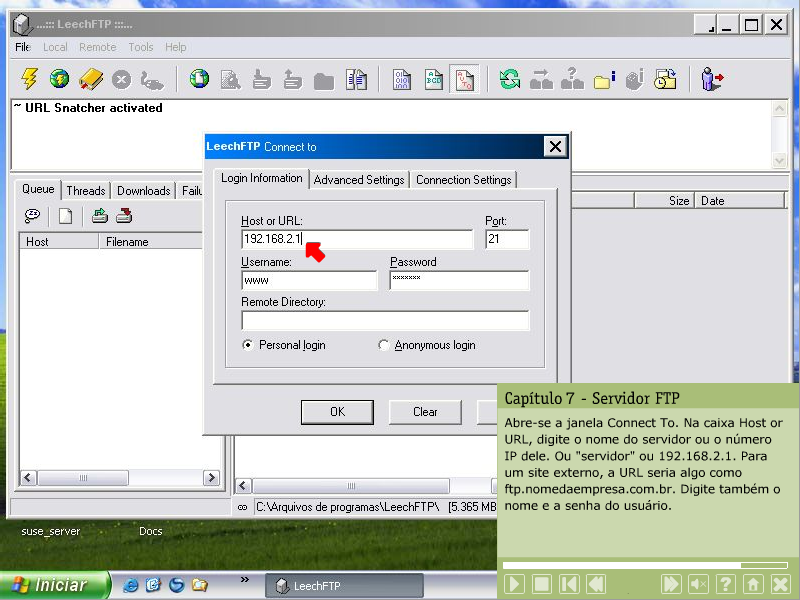Screen dimensions: 800x600
Task: Click the yellow bookmarks book icon
Action: click(x=91, y=79)
